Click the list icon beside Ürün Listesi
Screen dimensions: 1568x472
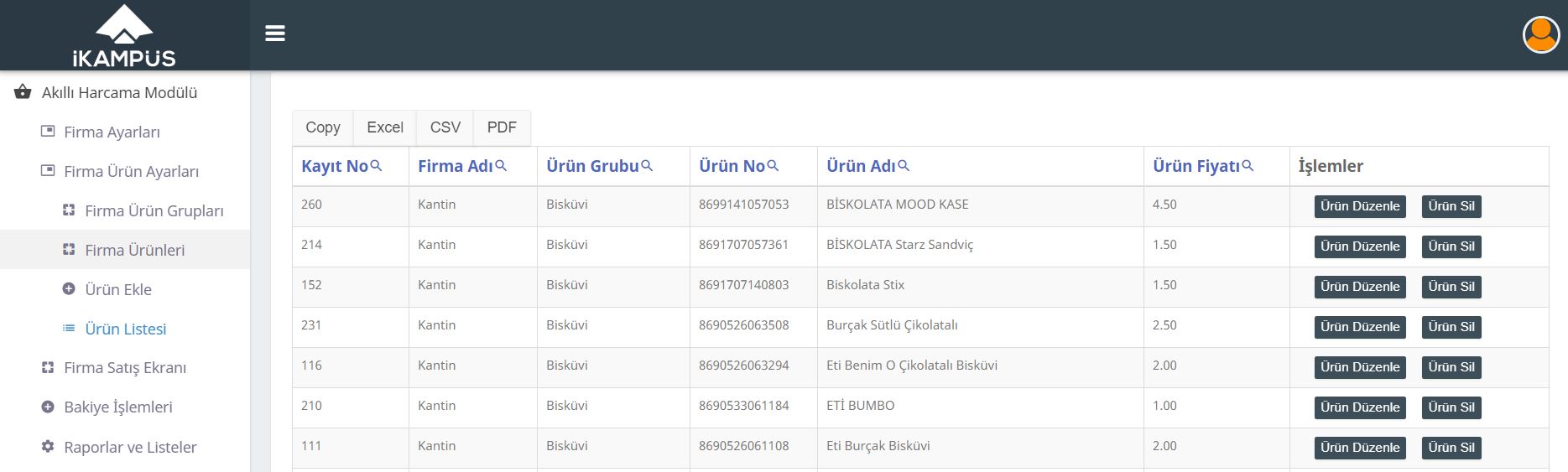[69, 329]
